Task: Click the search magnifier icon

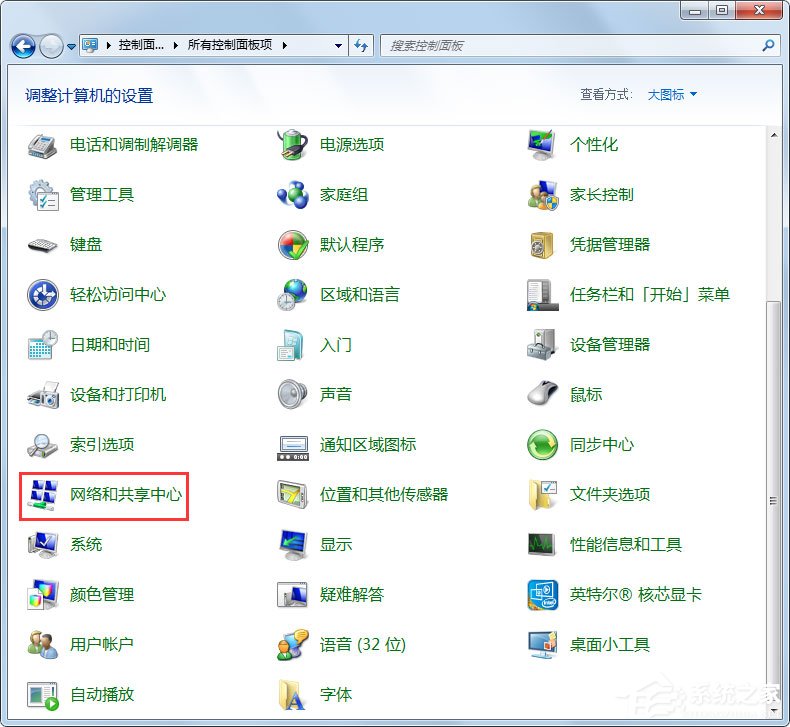Action: [768, 46]
